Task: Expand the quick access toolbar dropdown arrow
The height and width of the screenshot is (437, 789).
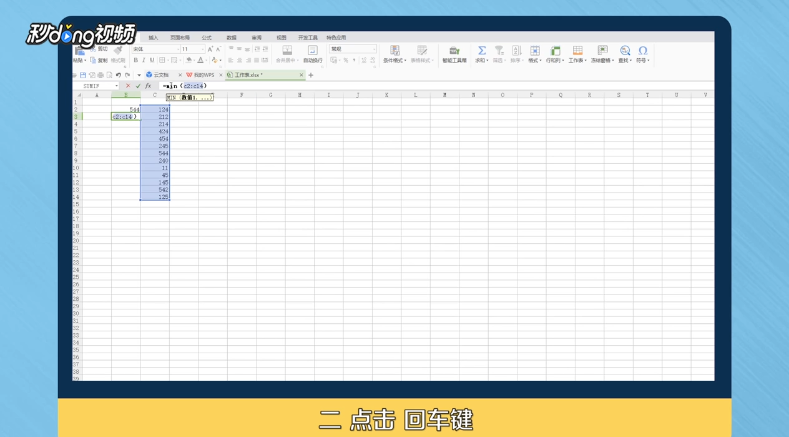Action: tap(139, 75)
